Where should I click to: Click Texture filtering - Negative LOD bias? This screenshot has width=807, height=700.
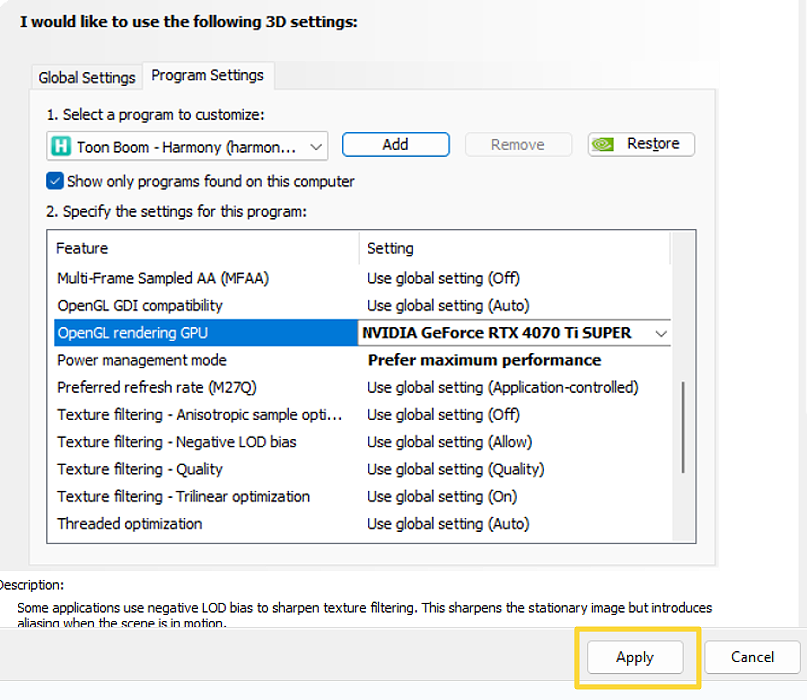(177, 442)
